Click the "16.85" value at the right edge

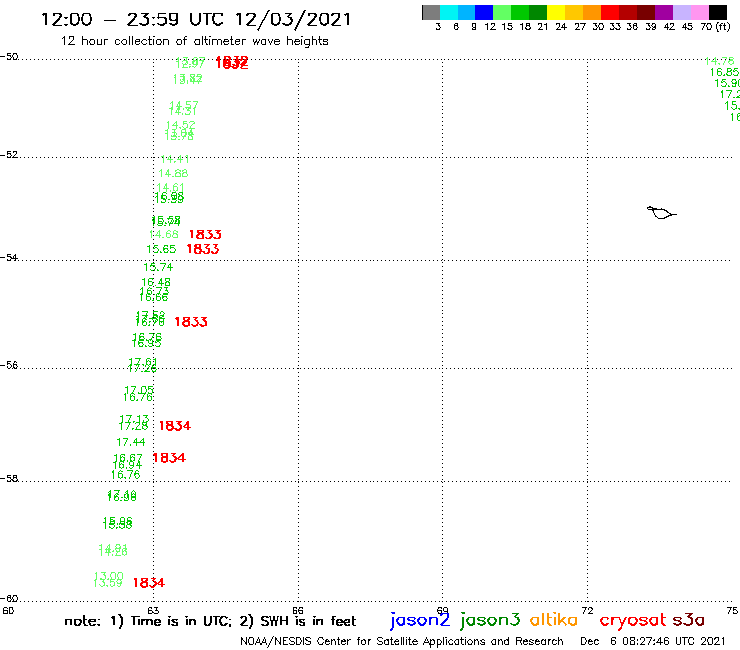pos(724,72)
